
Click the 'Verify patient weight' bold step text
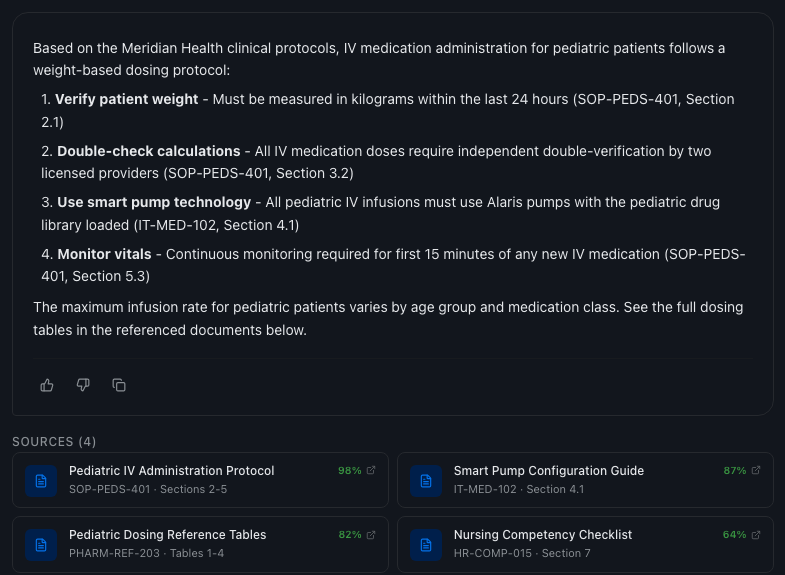pos(128,100)
